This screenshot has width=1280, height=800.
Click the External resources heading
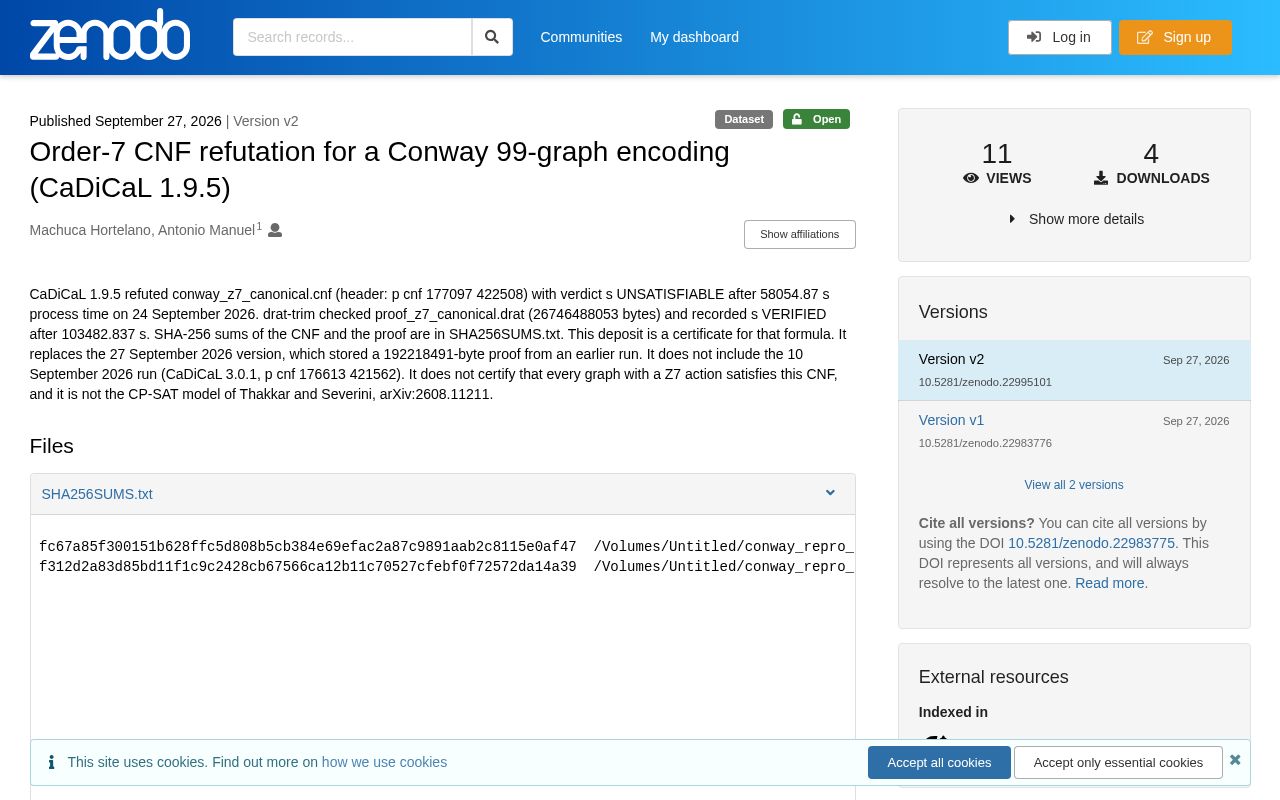pos(993,677)
